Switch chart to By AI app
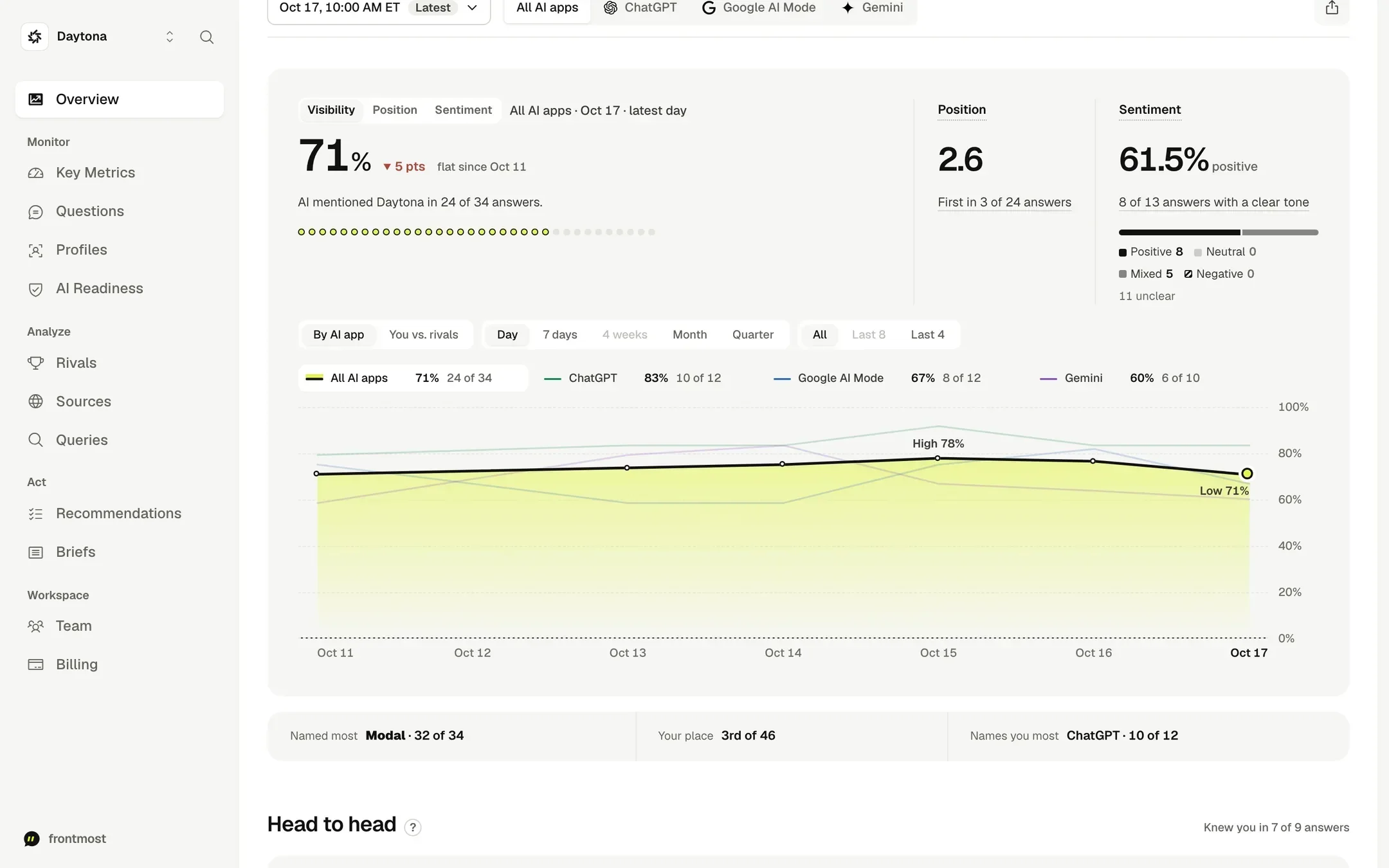Viewport: 1389px width, 868px height. coord(338,335)
